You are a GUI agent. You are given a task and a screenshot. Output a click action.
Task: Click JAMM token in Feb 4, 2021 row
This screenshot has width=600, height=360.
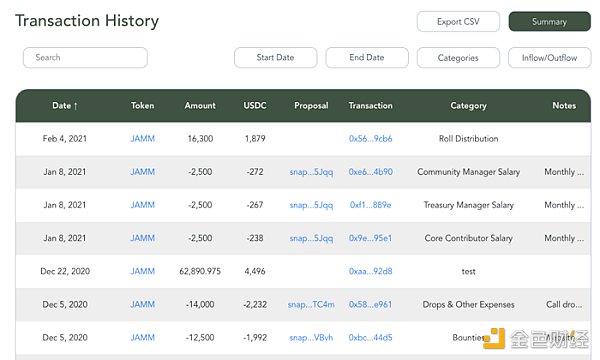(142, 139)
